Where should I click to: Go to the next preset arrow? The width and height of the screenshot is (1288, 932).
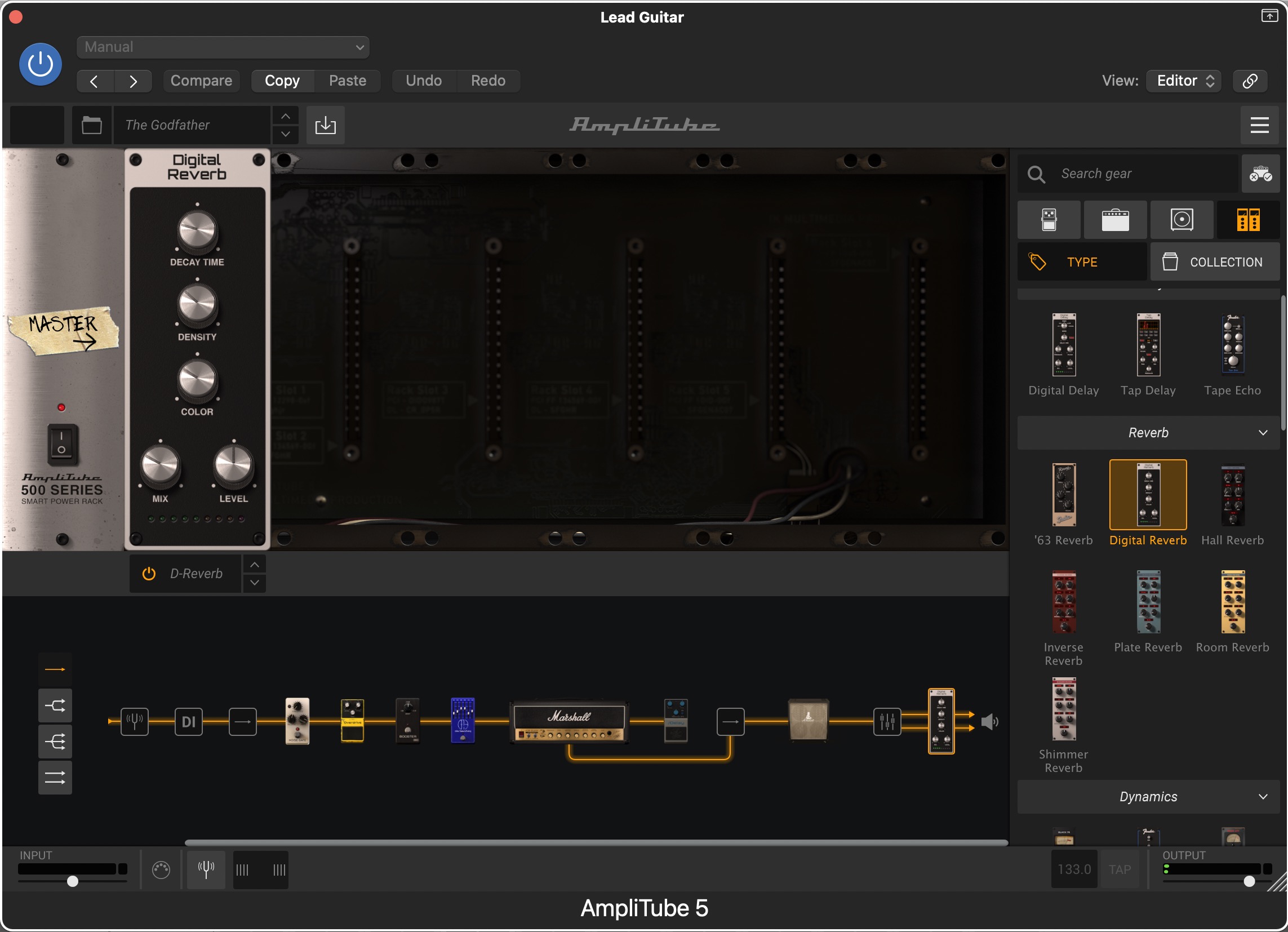pyautogui.click(x=133, y=81)
